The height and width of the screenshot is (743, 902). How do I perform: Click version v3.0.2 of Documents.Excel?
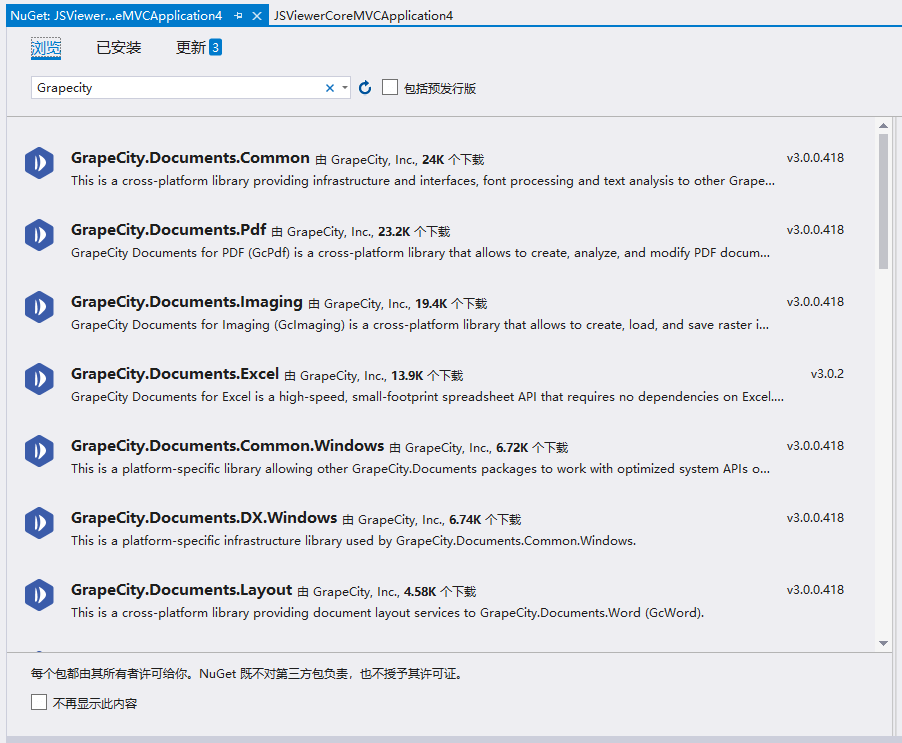tap(827, 374)
